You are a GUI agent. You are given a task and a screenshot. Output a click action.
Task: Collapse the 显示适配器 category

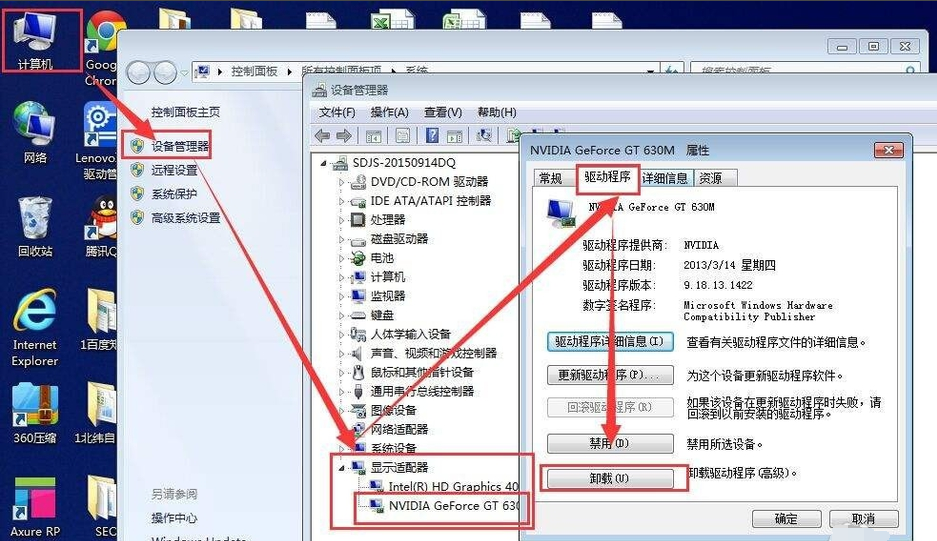coord(342,467)
